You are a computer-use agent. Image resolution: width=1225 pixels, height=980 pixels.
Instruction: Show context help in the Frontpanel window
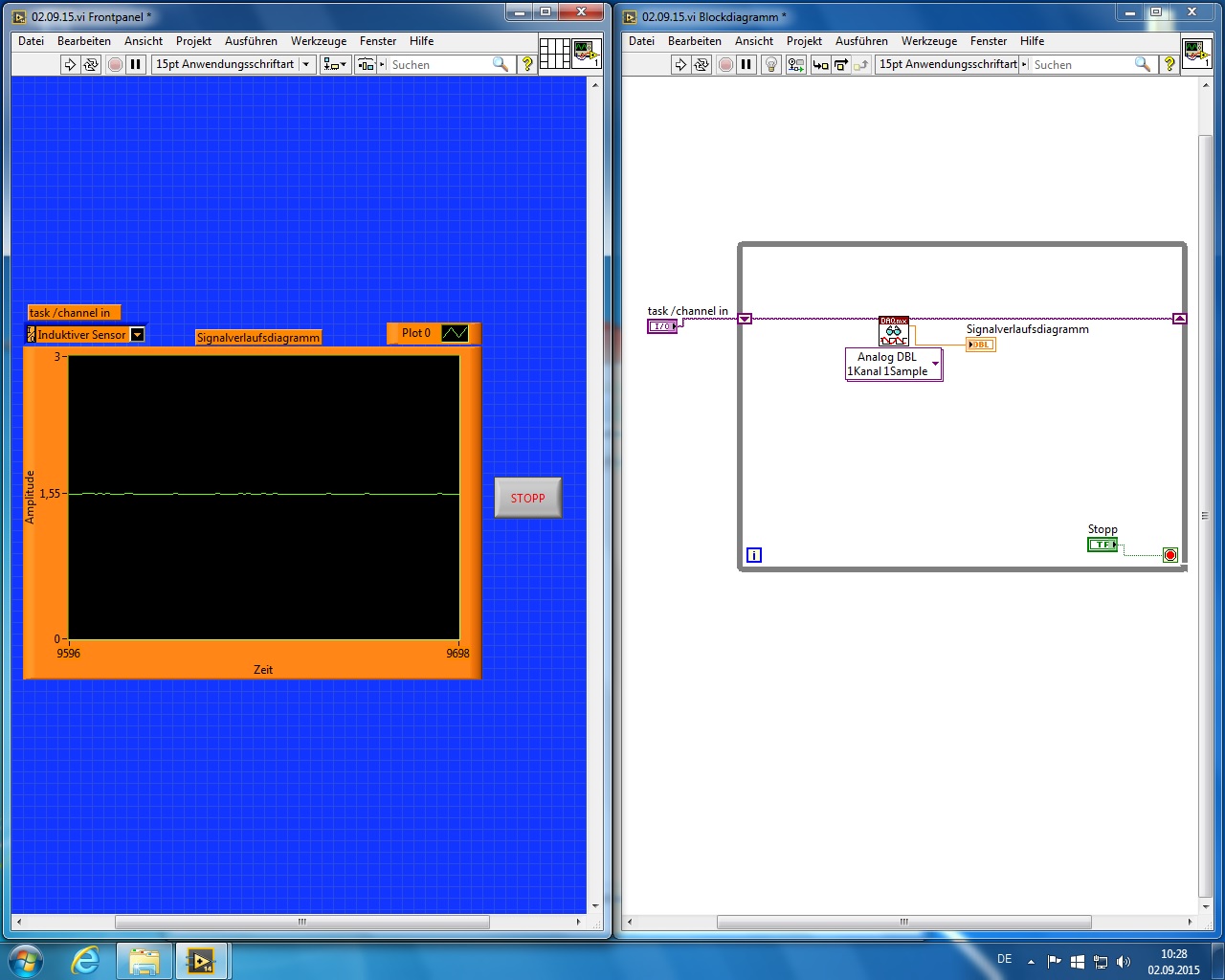[x=527, y=64]
